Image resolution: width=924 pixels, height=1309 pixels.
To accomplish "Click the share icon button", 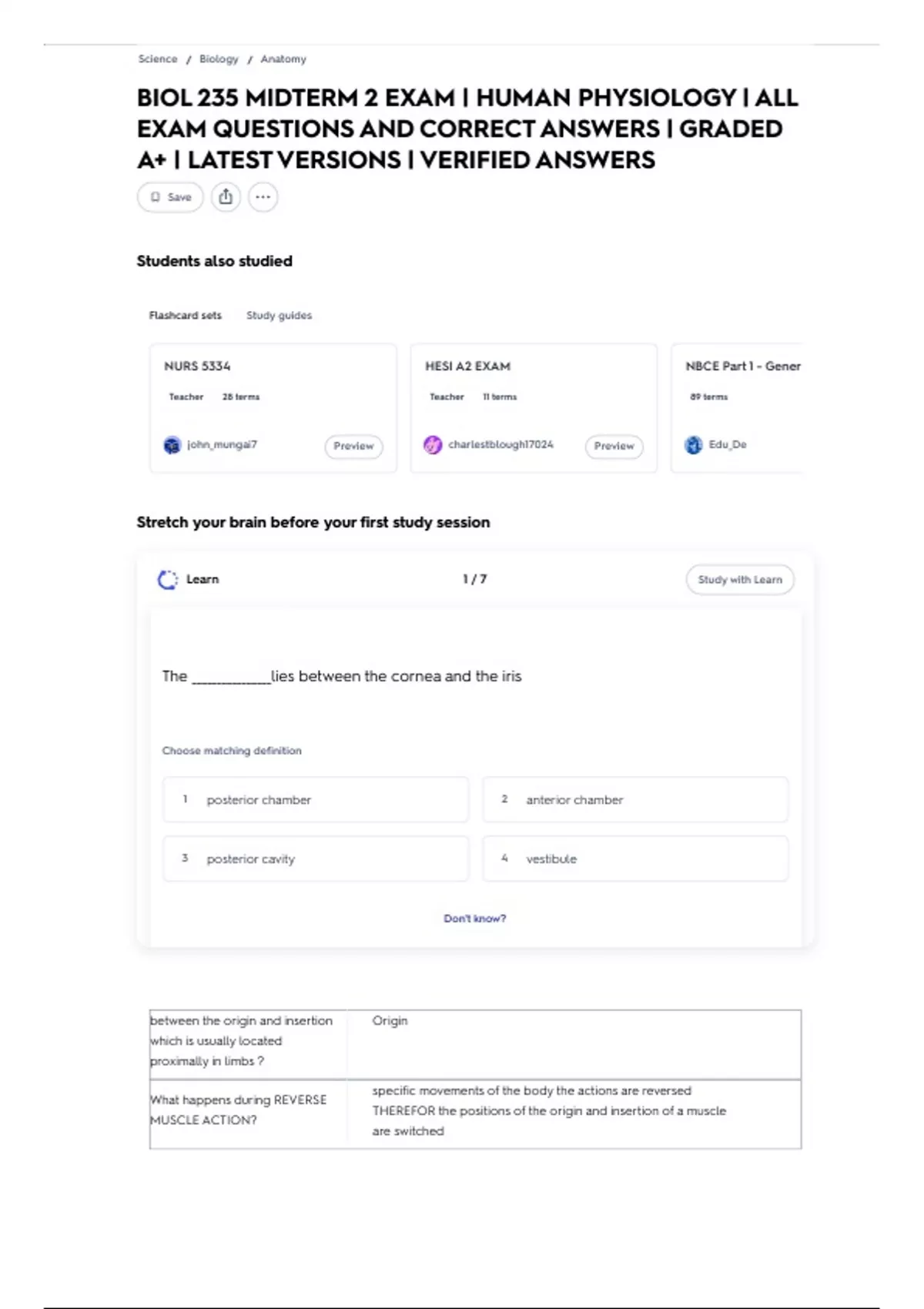I will [x=226, y=197].
